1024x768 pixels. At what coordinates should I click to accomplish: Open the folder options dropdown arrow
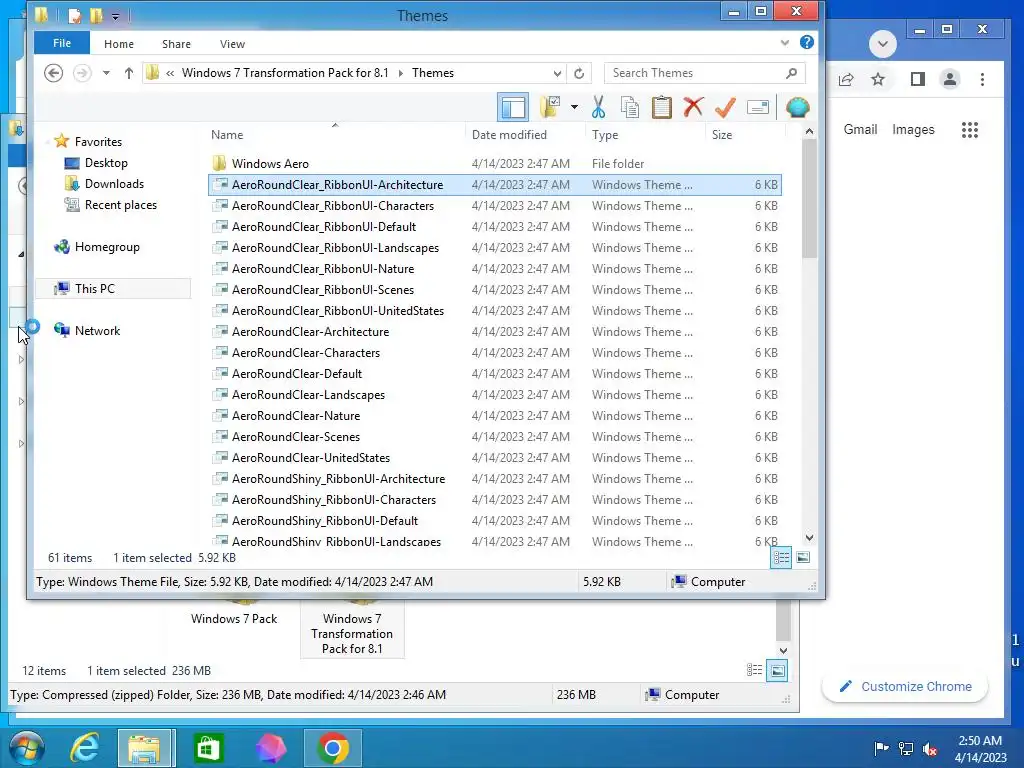pos(574,107)
